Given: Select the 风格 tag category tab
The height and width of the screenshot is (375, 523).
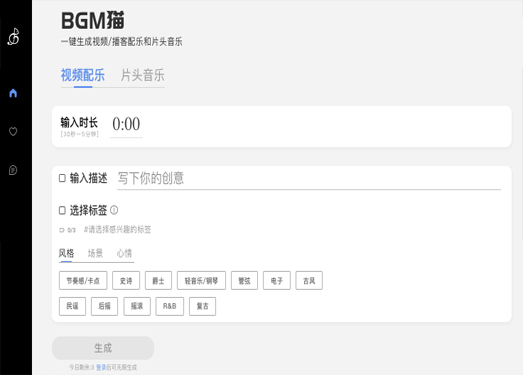Looking at the screenshot, I should pyautogui.click(x=66, y=253).
